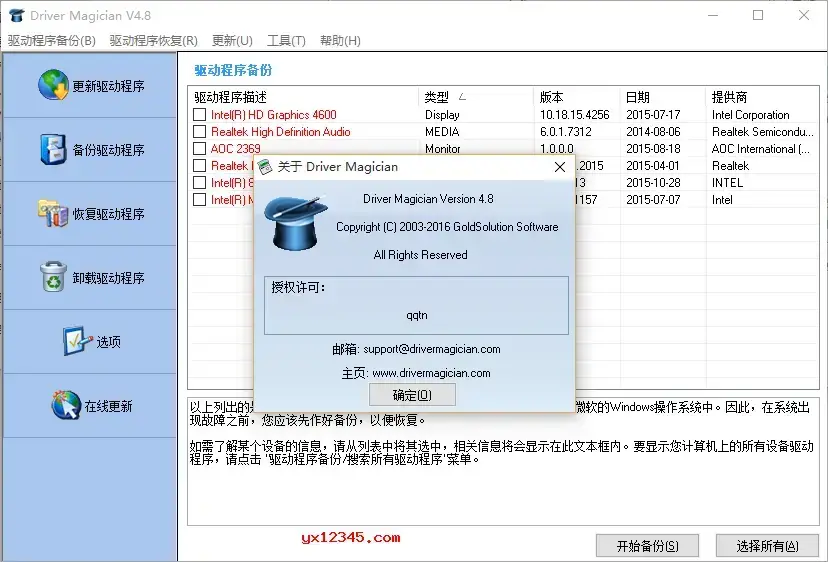Click the 更新驱动程序 globe icon
The height and width of the screenshot is (562, 828).
[53, 85]
